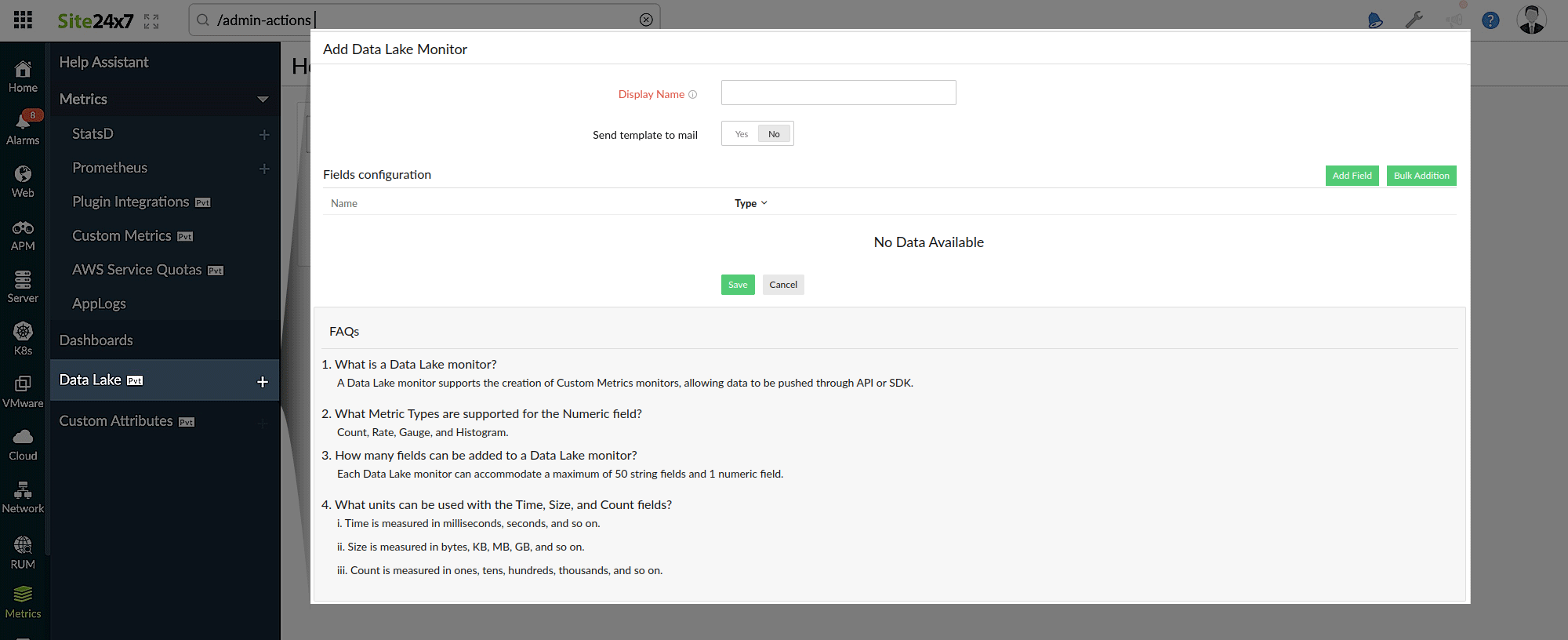Open the RUM section icon
Viewport: 1568px width, 640px height.
coord(23,545)
